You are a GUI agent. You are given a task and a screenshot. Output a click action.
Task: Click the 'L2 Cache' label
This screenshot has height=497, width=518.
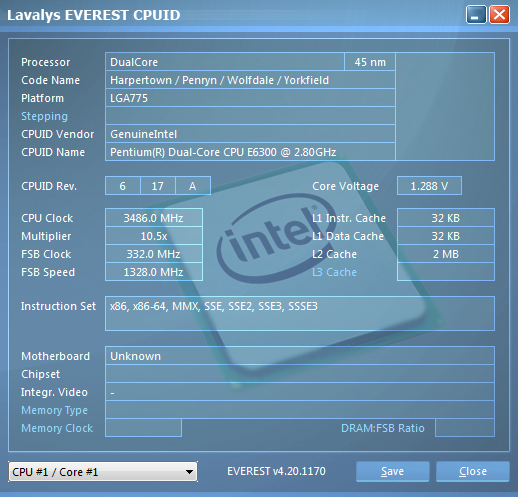pos(334,254)
